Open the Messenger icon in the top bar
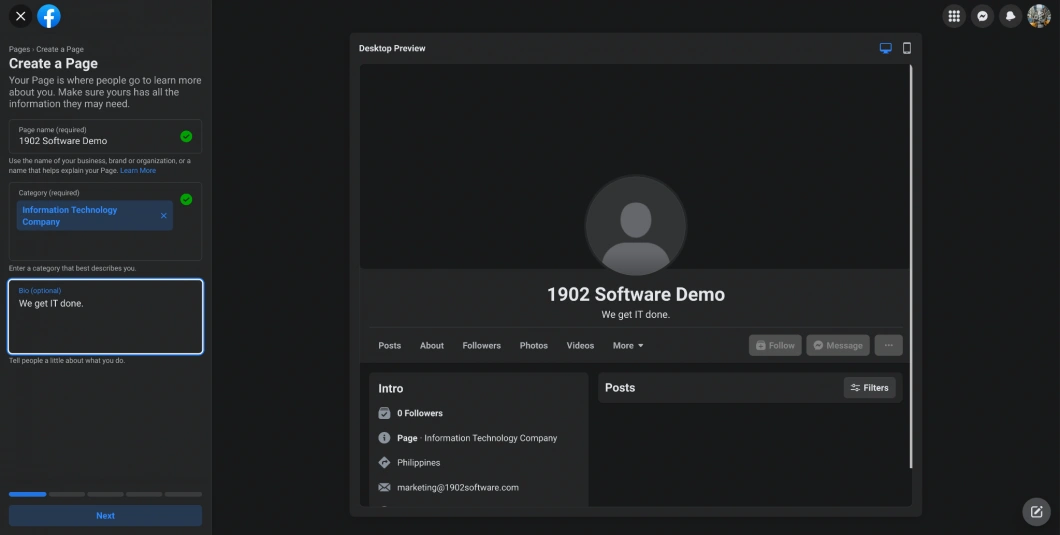Viewport: 1060px width, 535px height. coord(982,16)
